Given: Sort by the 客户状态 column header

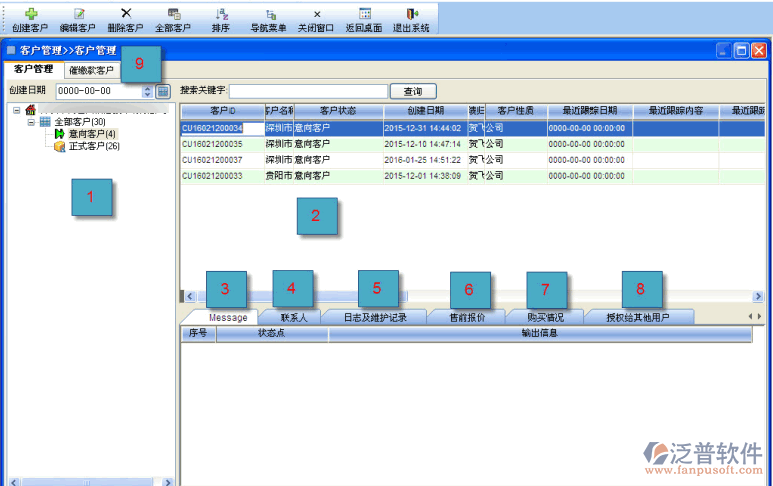Looking at the screenshot, I should (338, 111).
